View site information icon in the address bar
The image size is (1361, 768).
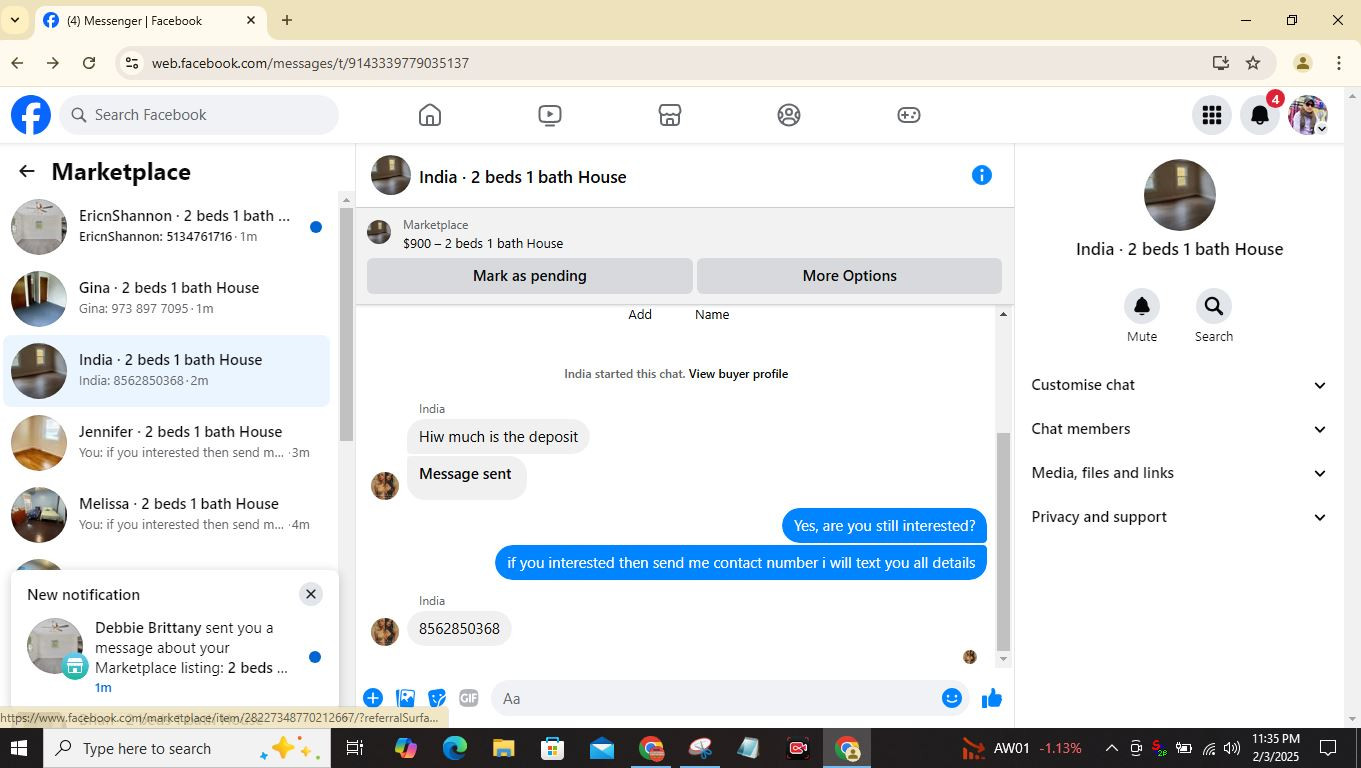click(x=131, y=63)
